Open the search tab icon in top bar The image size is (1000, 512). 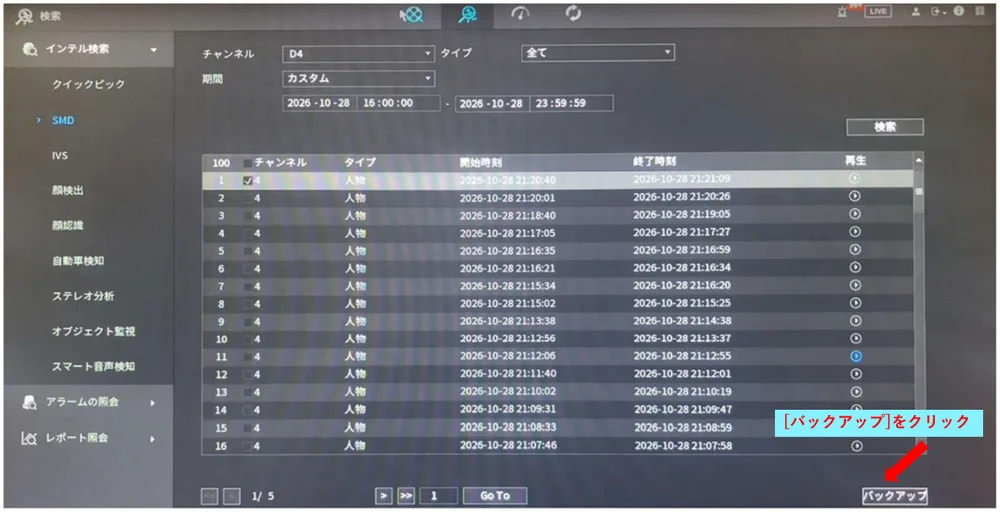(467, 15)
